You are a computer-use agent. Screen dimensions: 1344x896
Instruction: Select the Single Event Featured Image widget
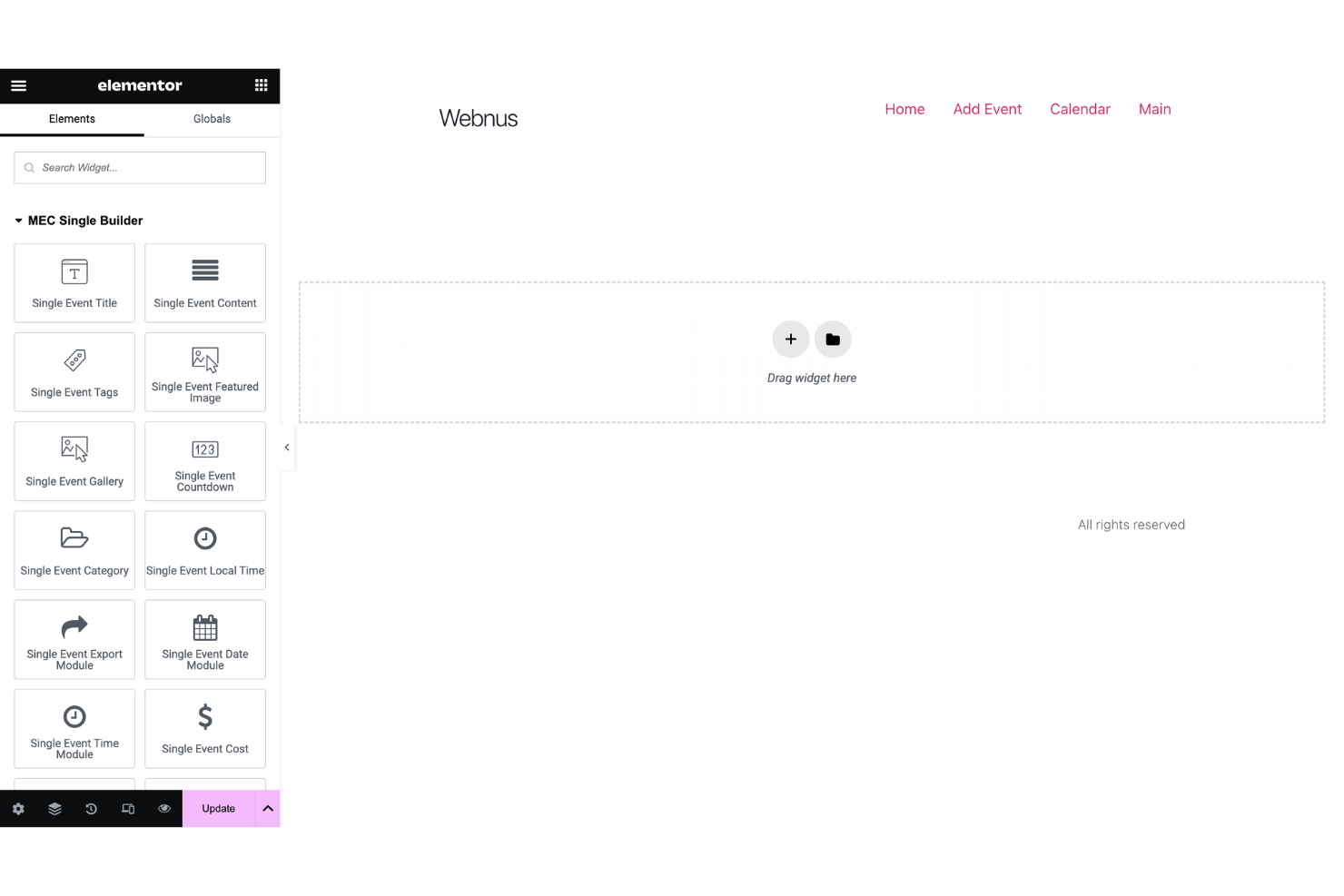[204, 371]
